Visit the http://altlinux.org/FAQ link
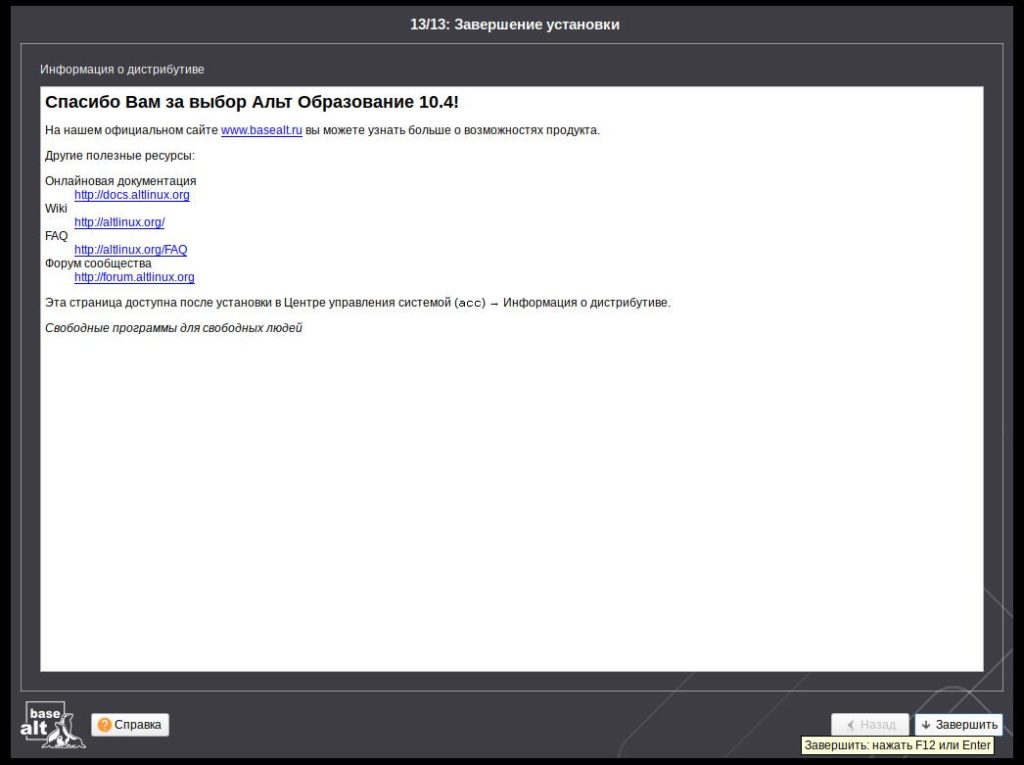 coord(130,250)
